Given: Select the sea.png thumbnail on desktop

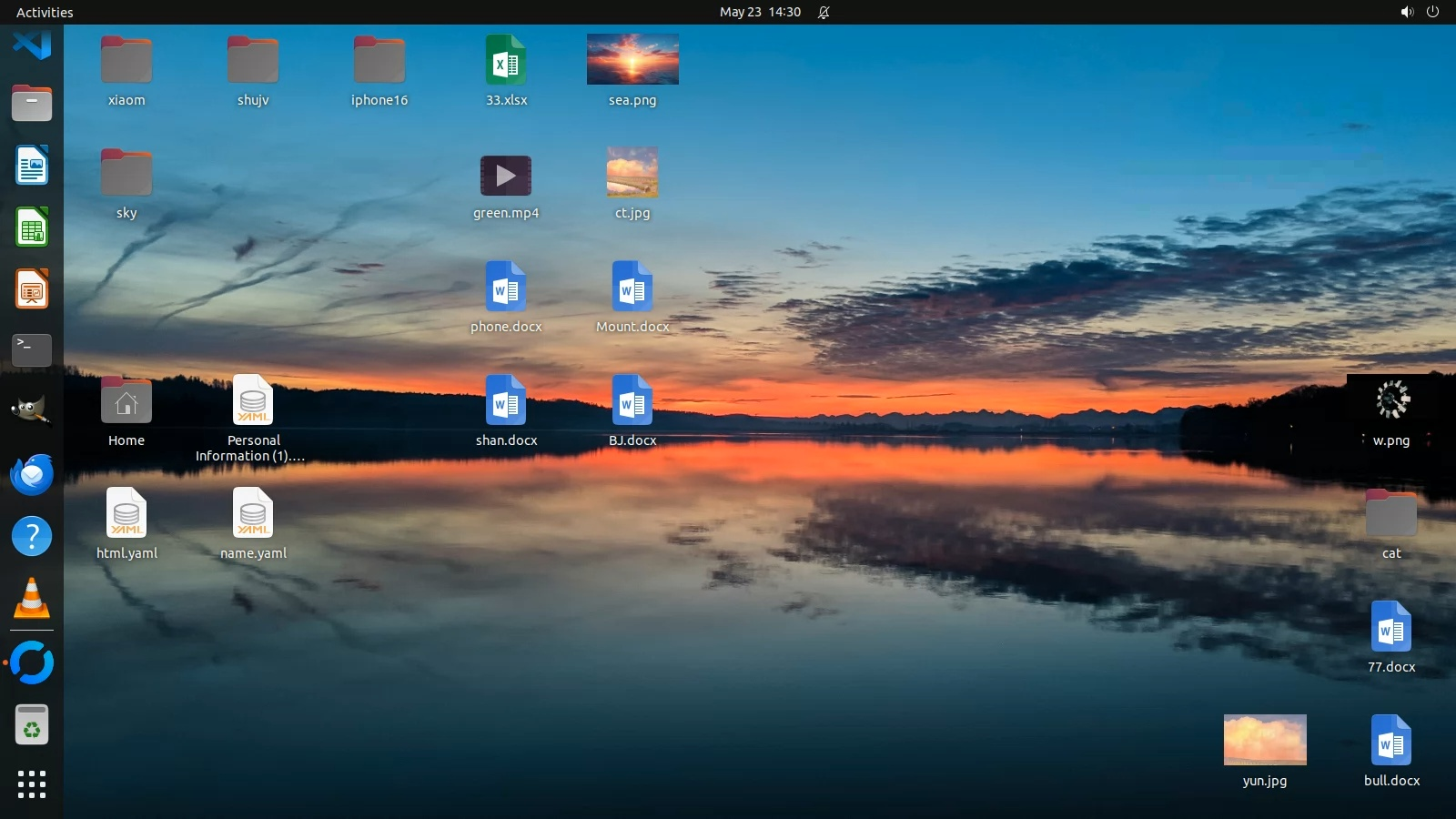Looking at the screenshot, I should (632, 60).
